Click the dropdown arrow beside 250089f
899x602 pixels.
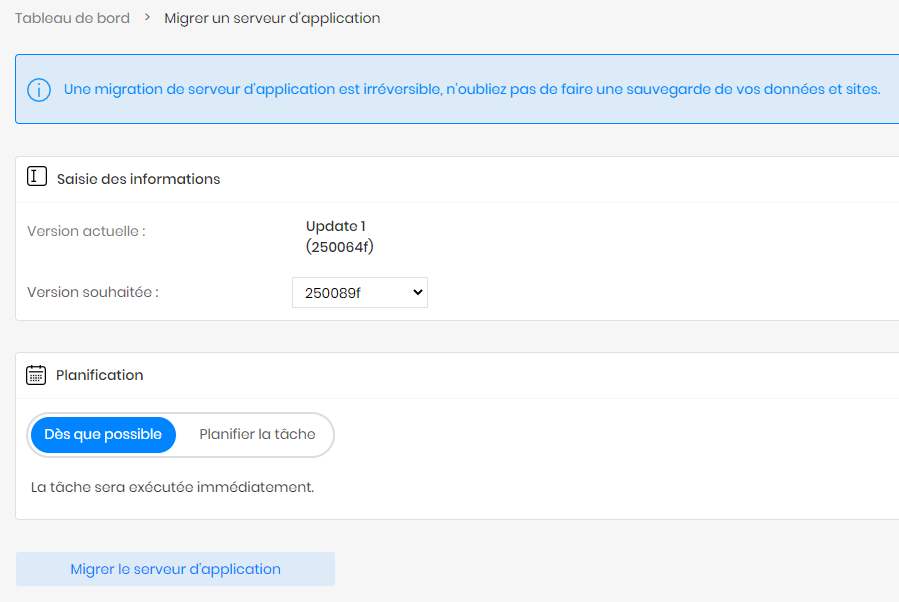[417, 292]
